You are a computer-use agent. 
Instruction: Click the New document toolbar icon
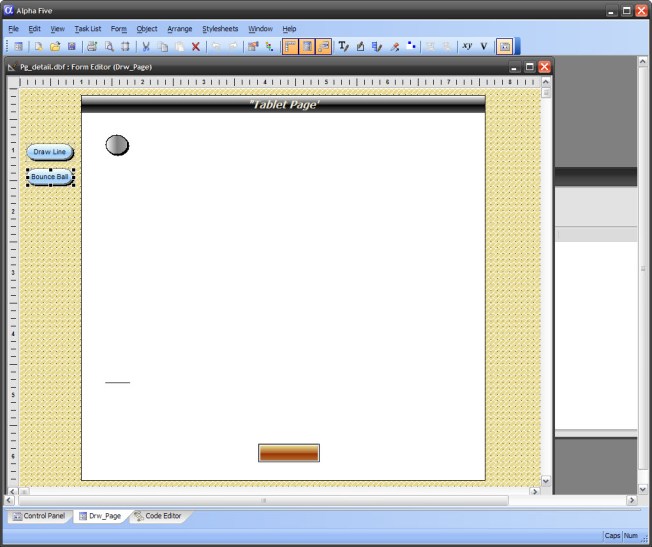pos(38,47)
